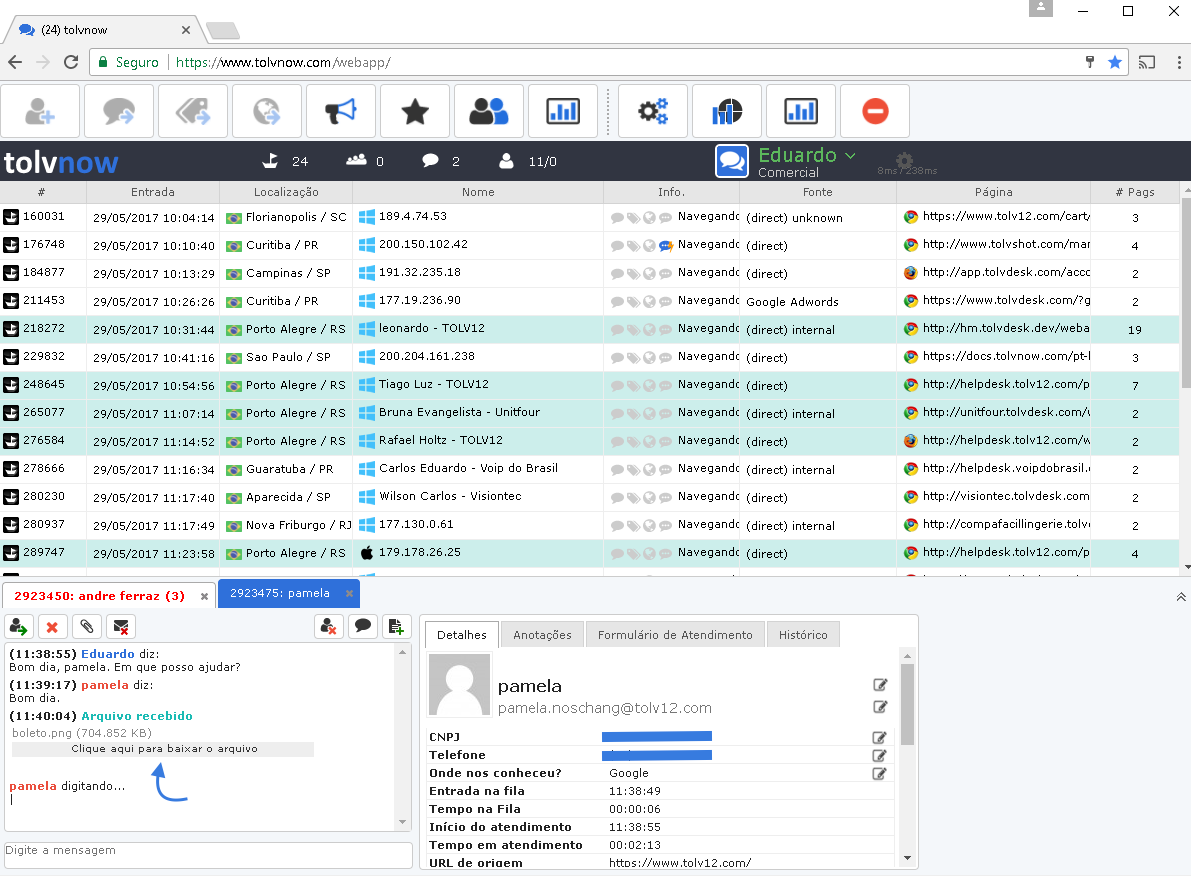The height and width of the screenshot is (876, 1191).
Task: Open the Detalhes tab
Action: (462, 635)
